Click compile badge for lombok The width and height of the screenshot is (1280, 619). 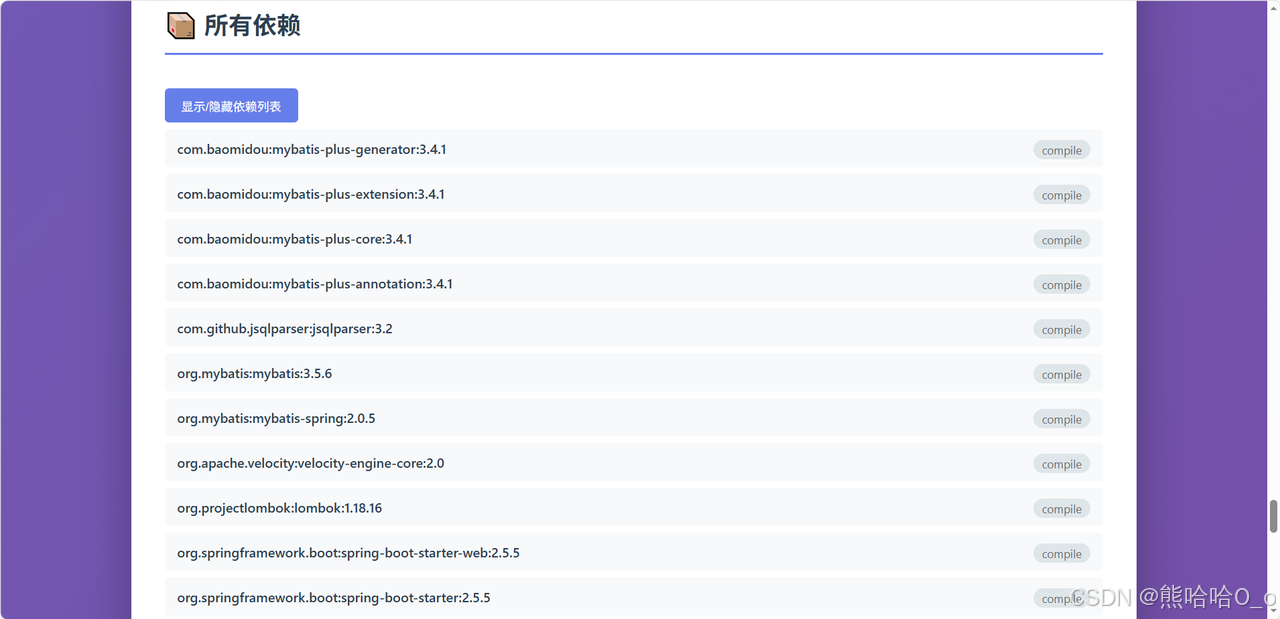coord(1061,509)
